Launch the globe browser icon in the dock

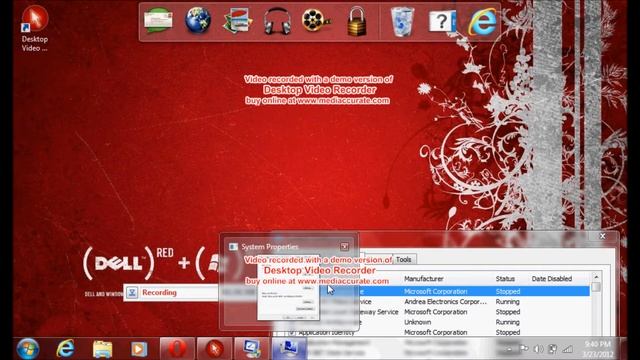coord(198,20)
